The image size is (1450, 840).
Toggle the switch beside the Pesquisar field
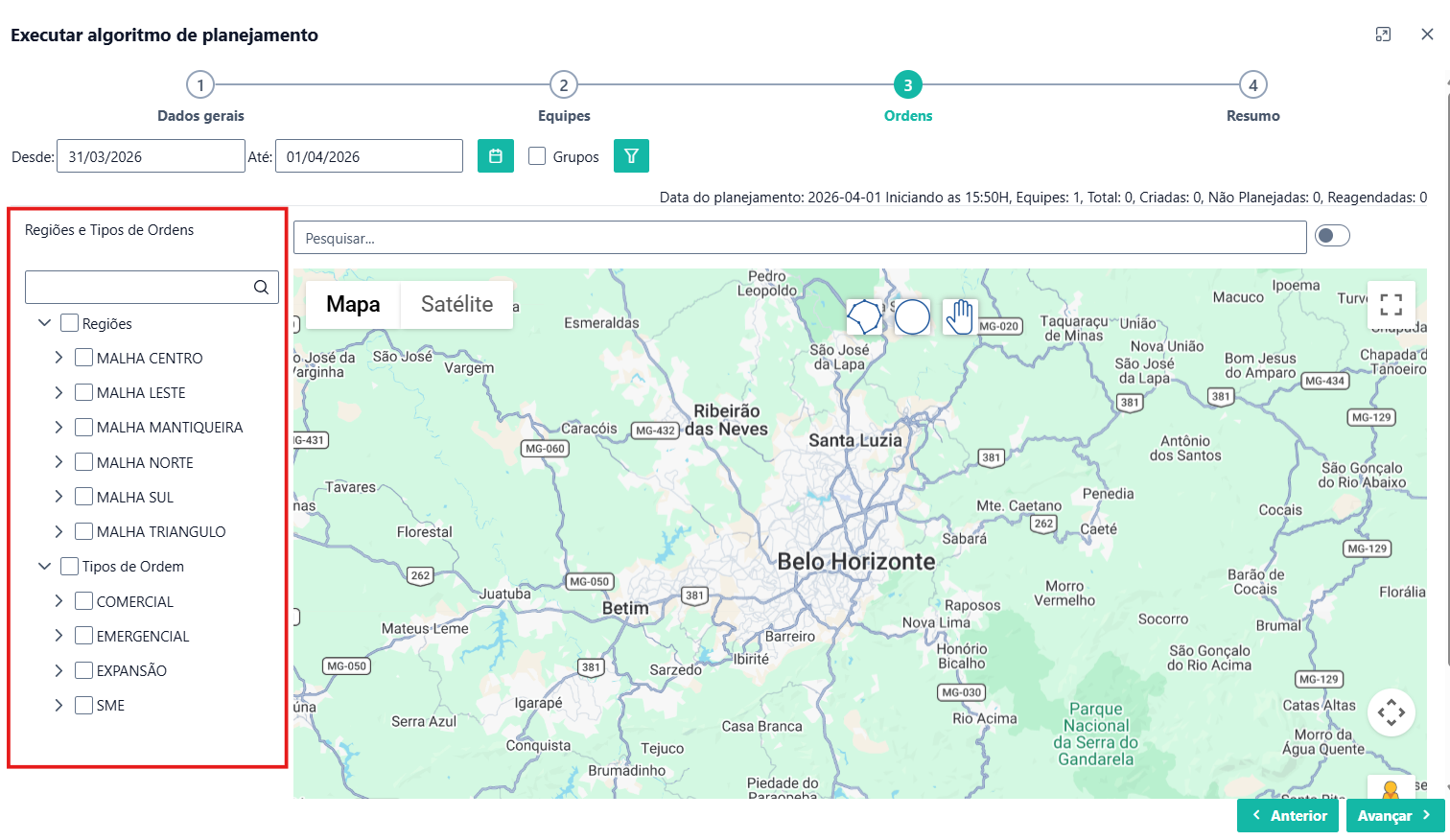pyautogui.click(x=1332, y=236)
